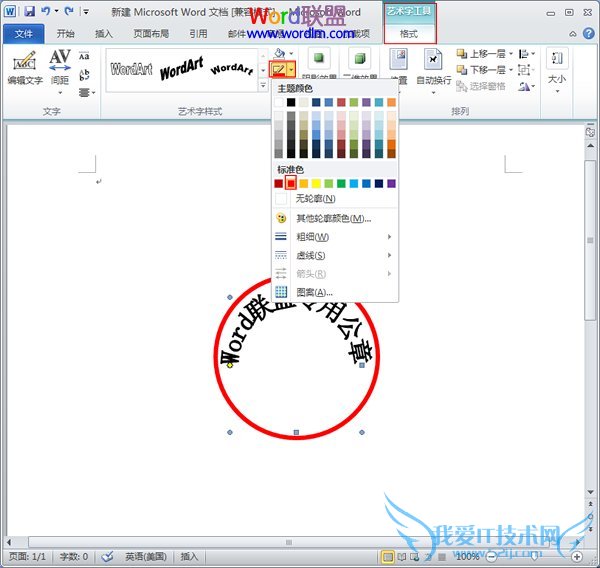600x568 pixels.
Task: Click the AV 间距 spacing icon
Action: (x=60, y=62)
